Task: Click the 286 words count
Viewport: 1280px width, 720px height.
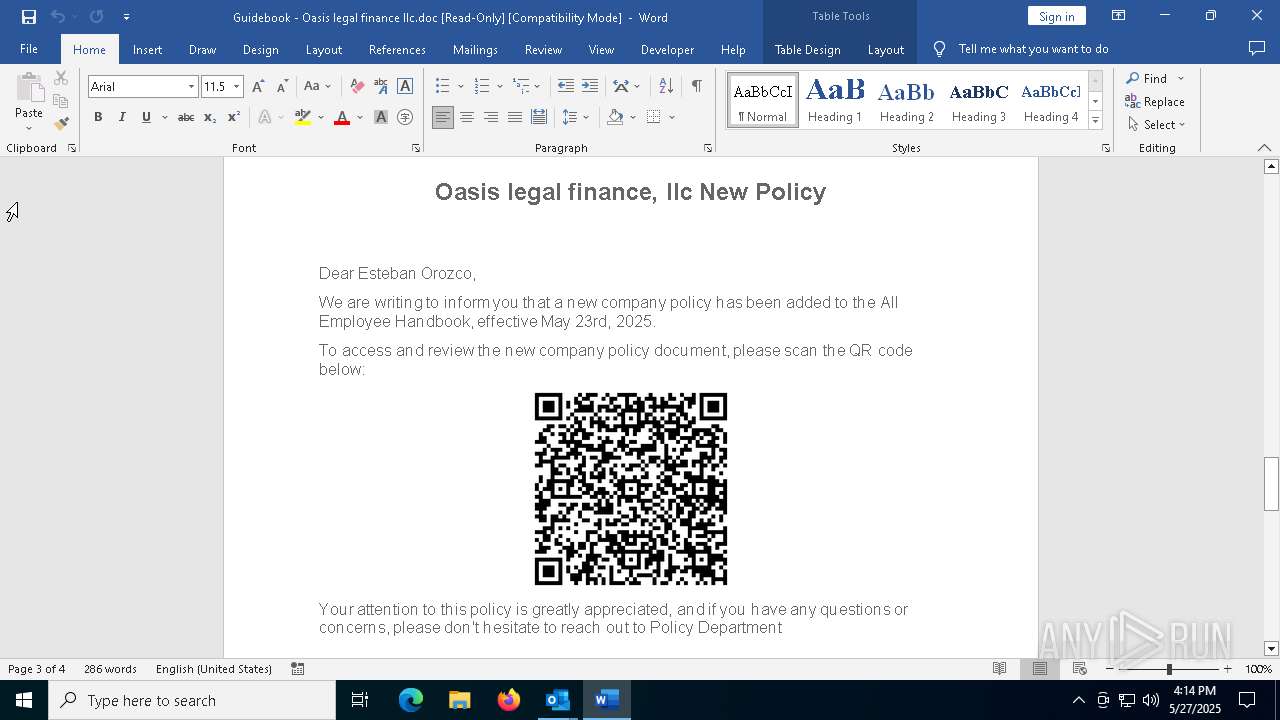Action: [110, 669]
